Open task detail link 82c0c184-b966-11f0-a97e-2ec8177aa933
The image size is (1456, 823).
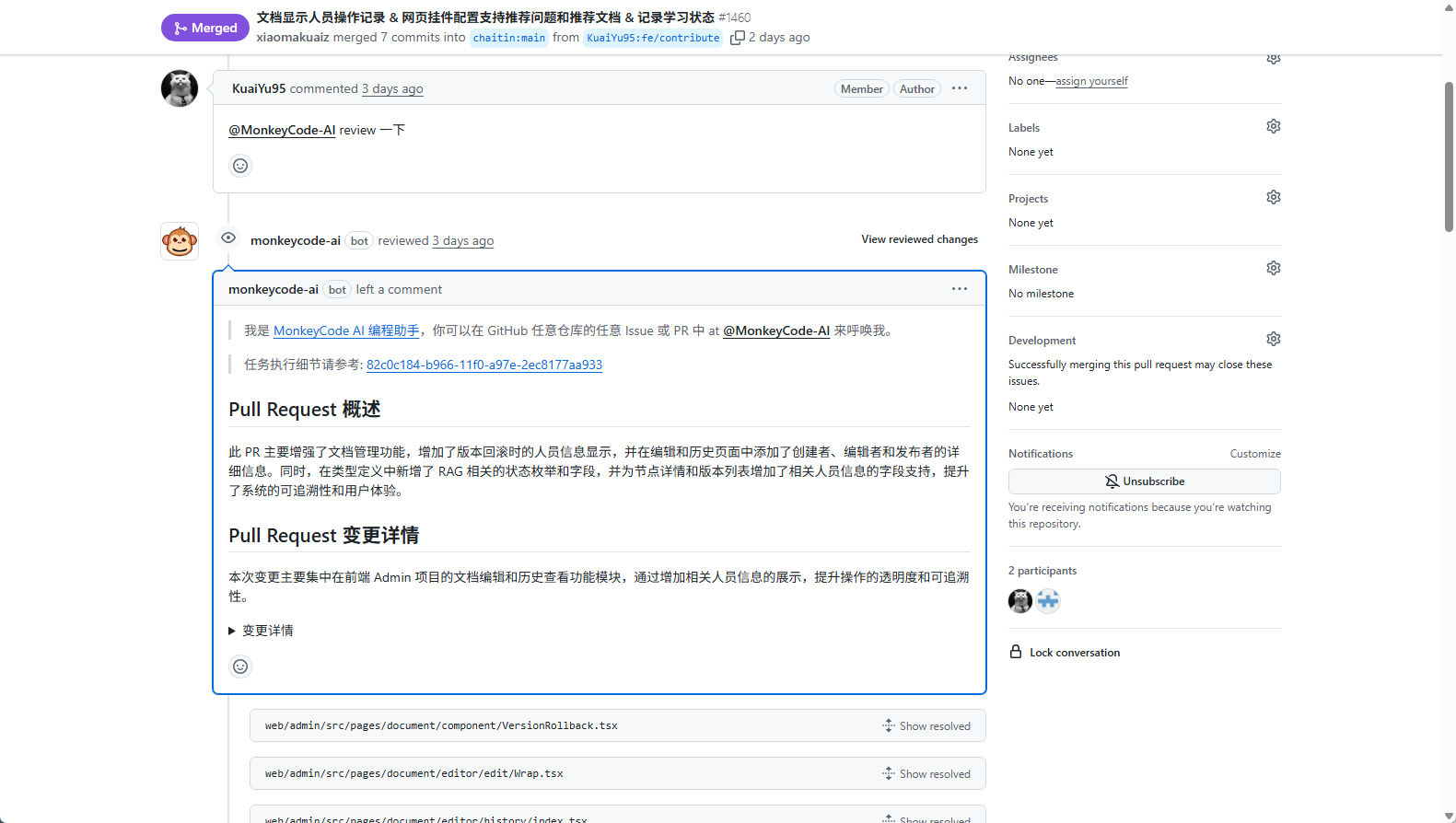coord(484,365)
